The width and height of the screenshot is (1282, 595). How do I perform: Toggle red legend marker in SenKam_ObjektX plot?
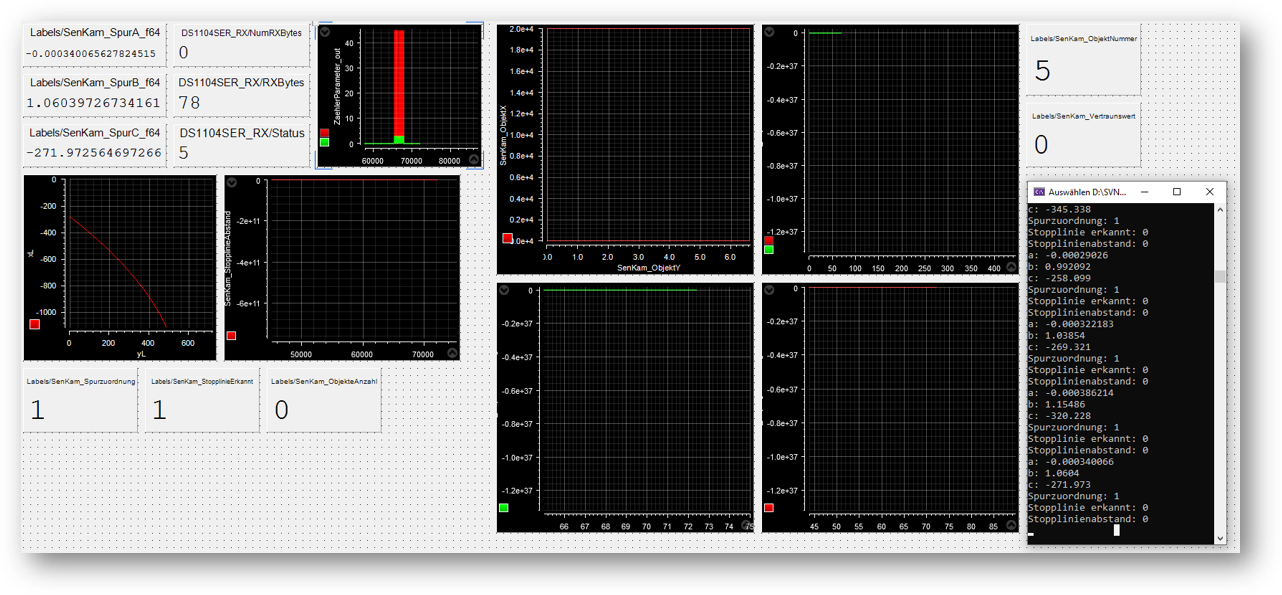click(507, 238)
